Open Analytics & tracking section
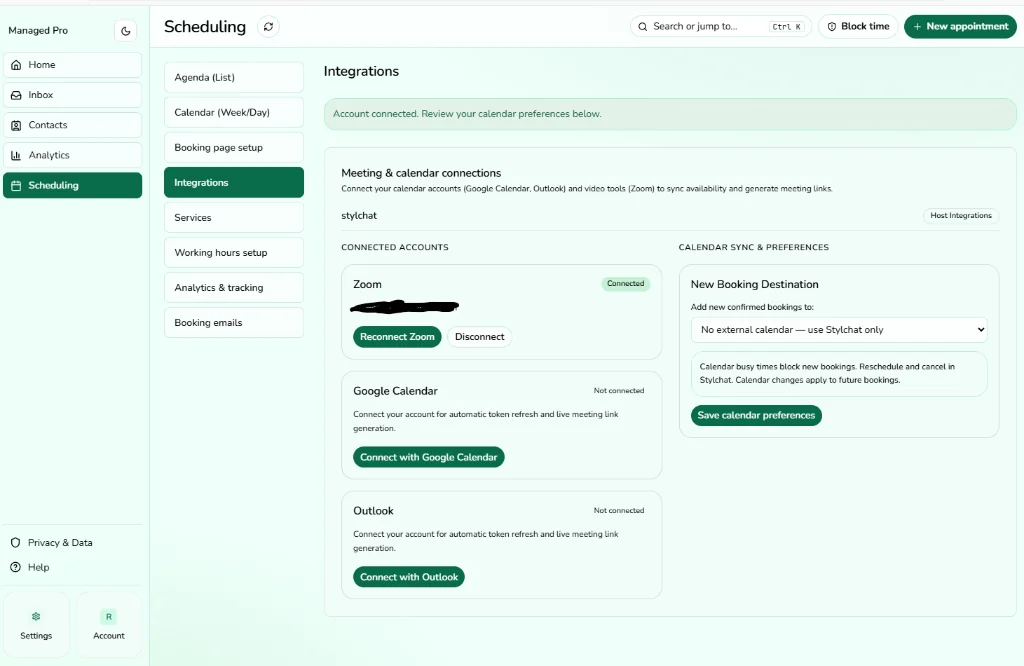Screen dimensions: 1024x666 tap(234, 288)
